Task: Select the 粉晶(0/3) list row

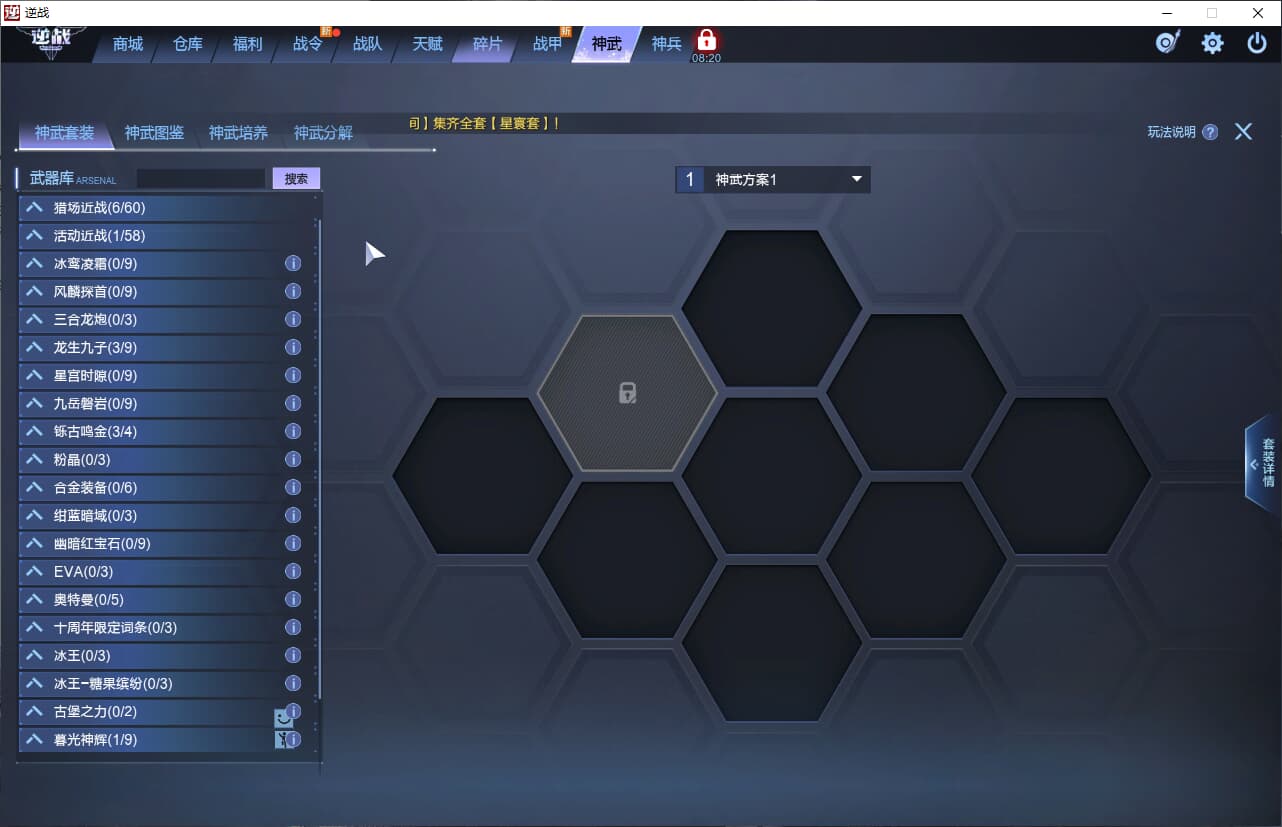Action: [167, 460]
